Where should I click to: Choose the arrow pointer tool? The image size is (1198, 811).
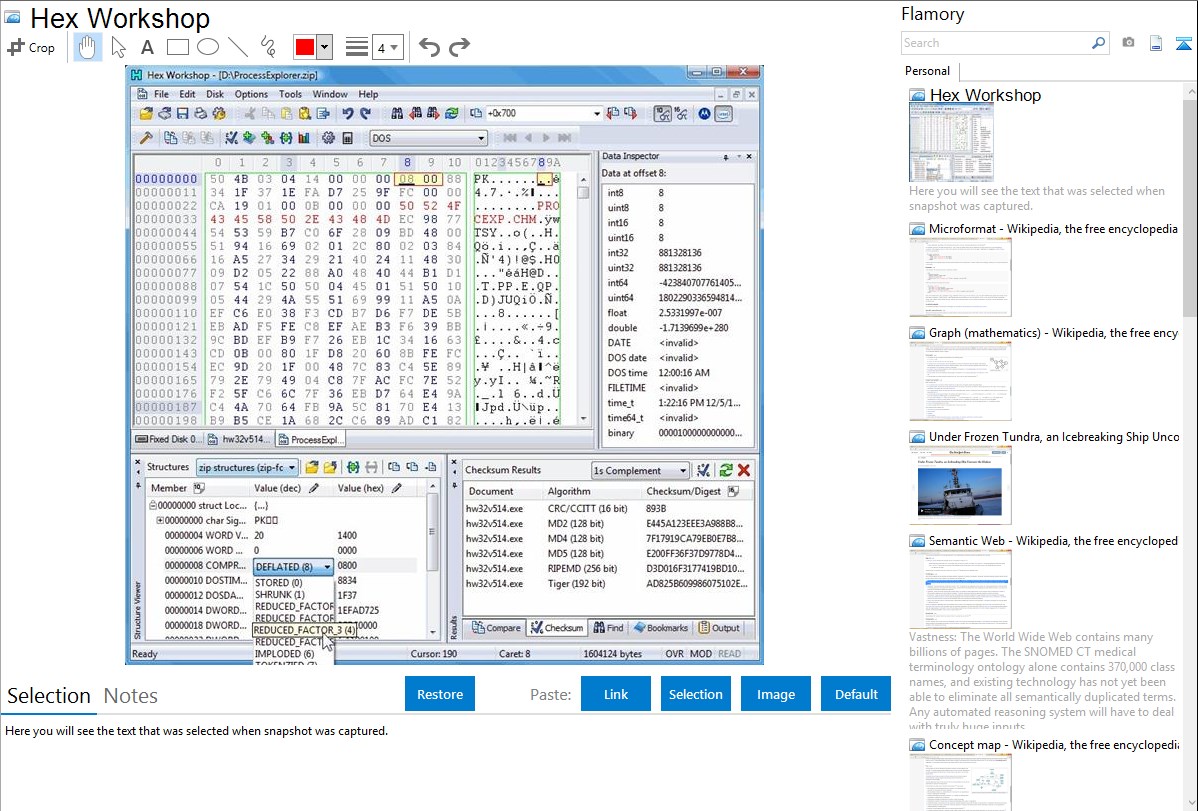click(118, 47)
